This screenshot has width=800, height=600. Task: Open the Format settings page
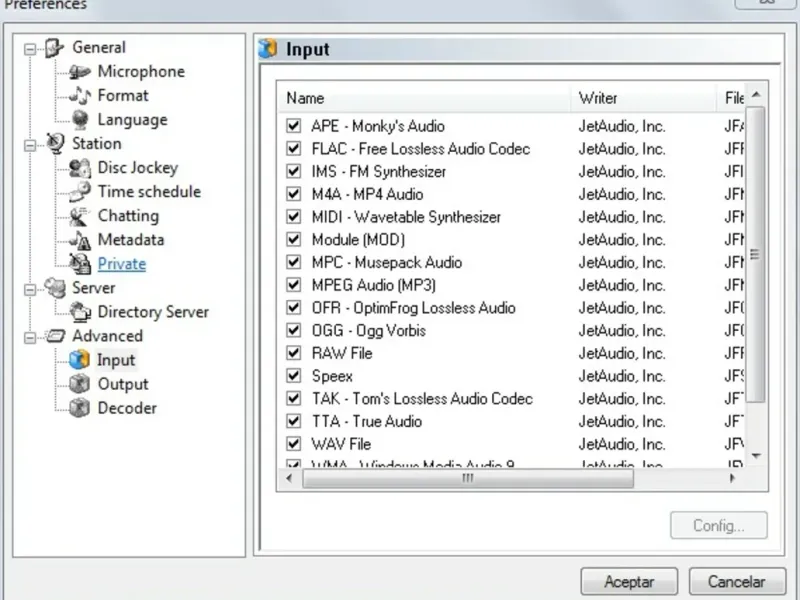coord(123,95)
